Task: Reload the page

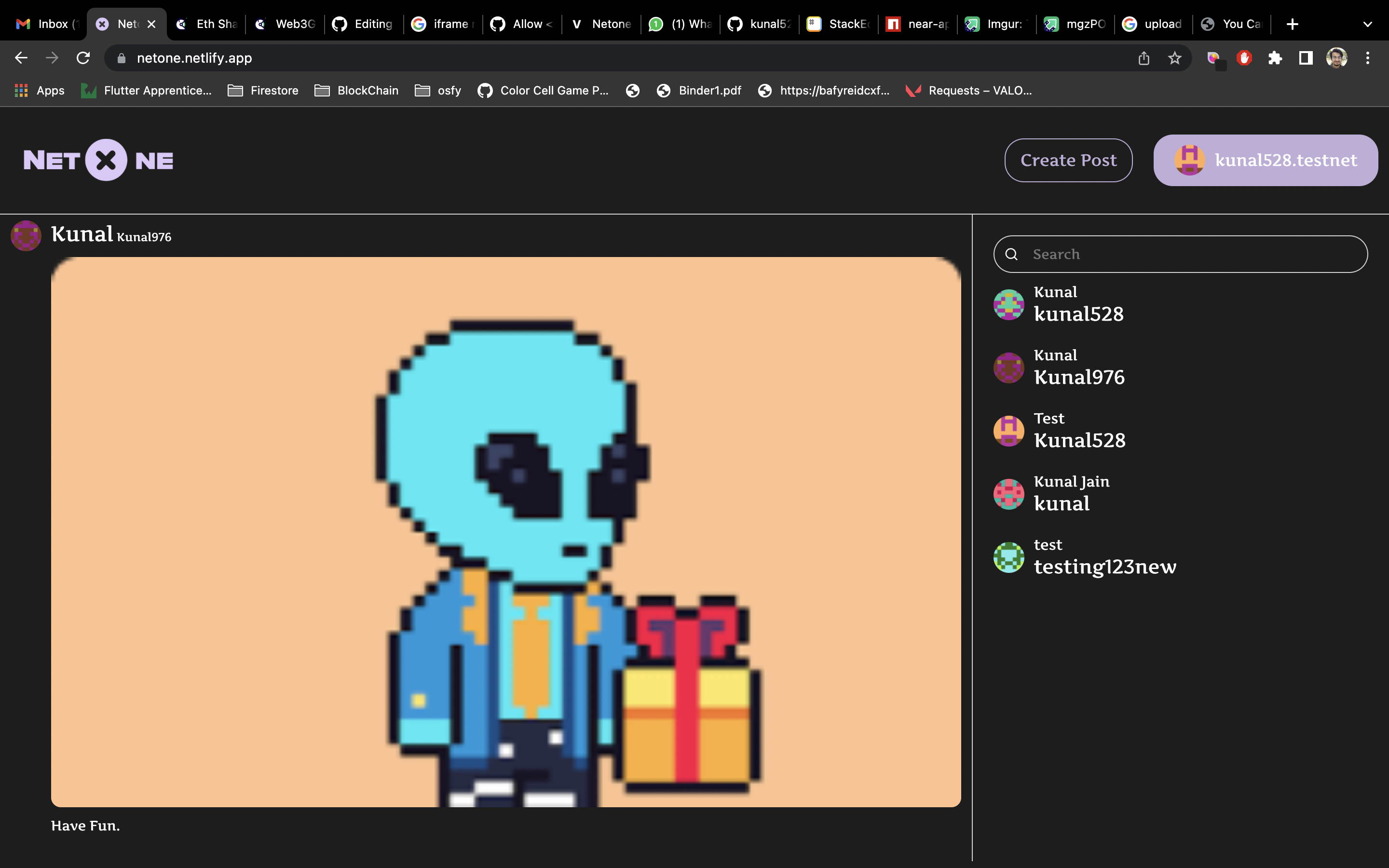Action: pos(83,58)
